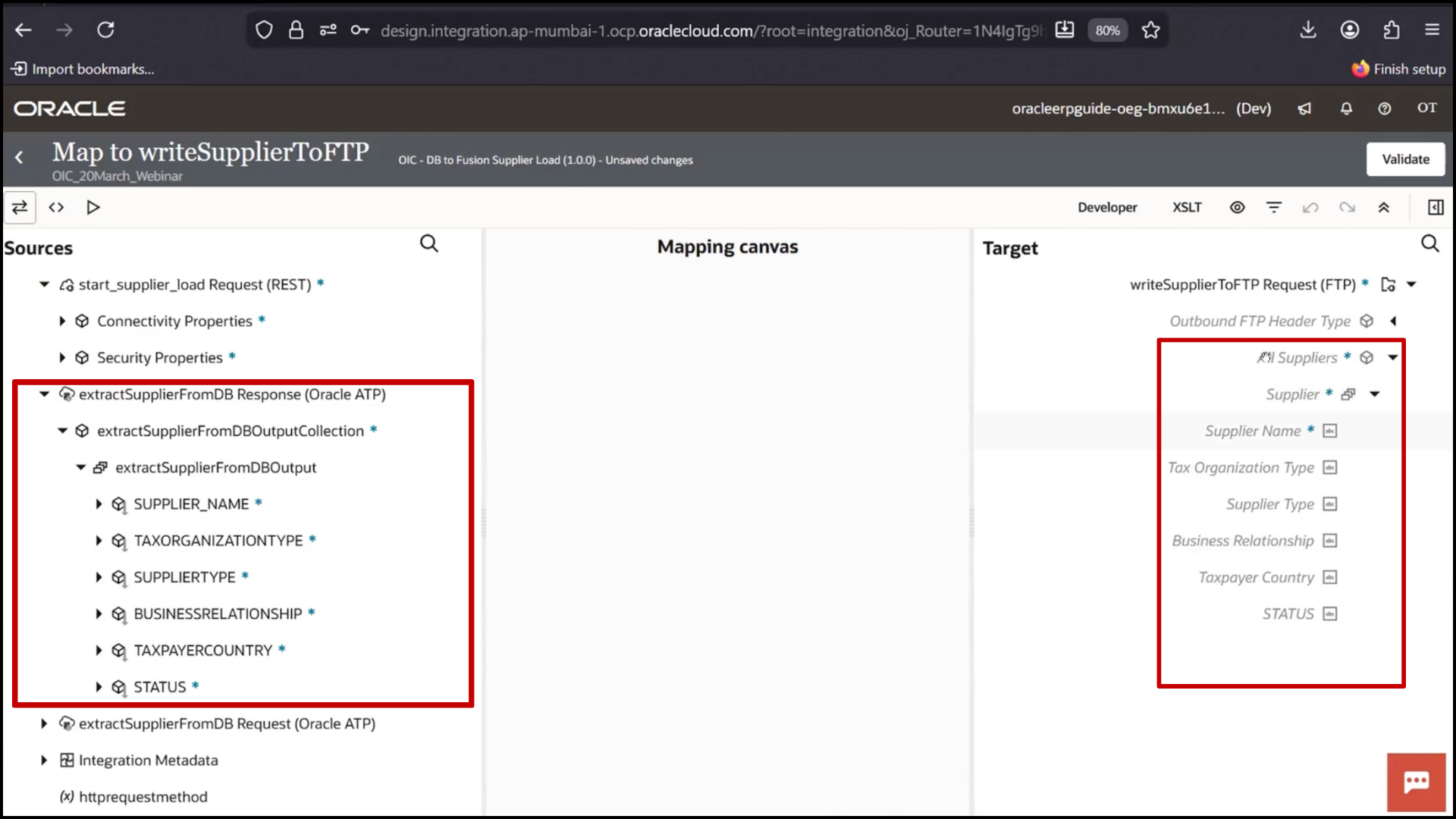Select Business Relationship target field
Viewport: 1456px width, 819px height.
[x=1243, y=541]
